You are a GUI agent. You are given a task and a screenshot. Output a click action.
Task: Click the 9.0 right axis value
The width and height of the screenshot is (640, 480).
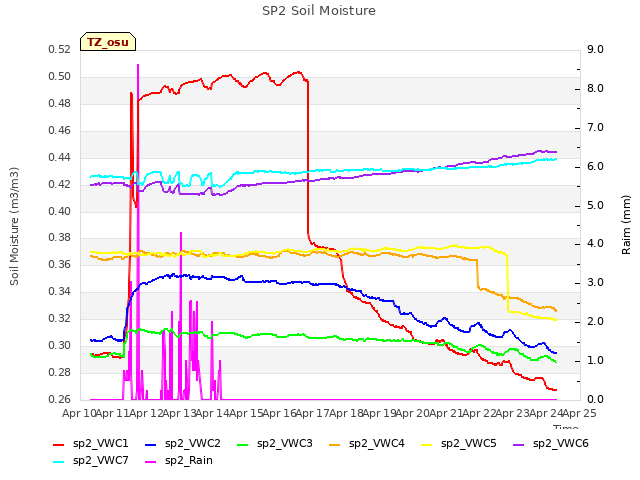pyautogui.click(x=595, y=50)
